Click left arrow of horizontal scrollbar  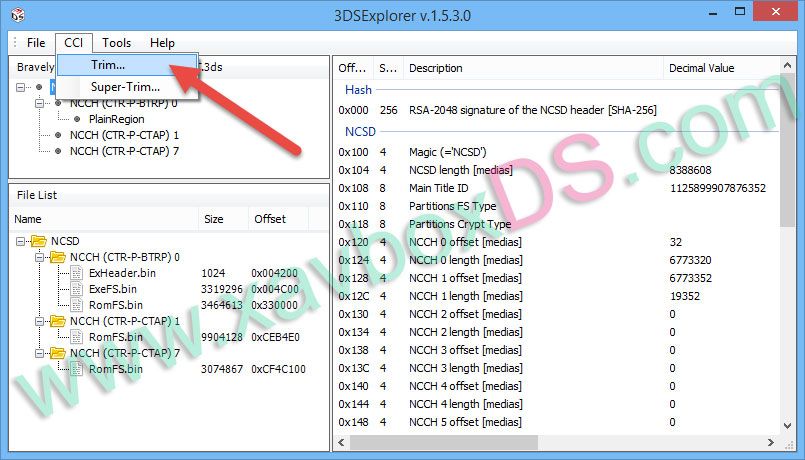[341, 442]
